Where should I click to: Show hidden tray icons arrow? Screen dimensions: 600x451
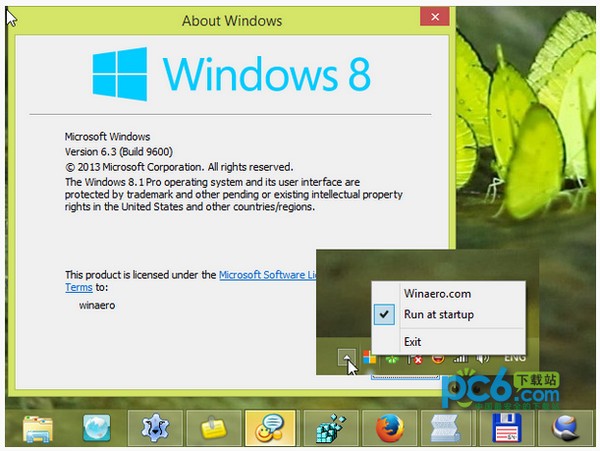[x=347, y=358]
